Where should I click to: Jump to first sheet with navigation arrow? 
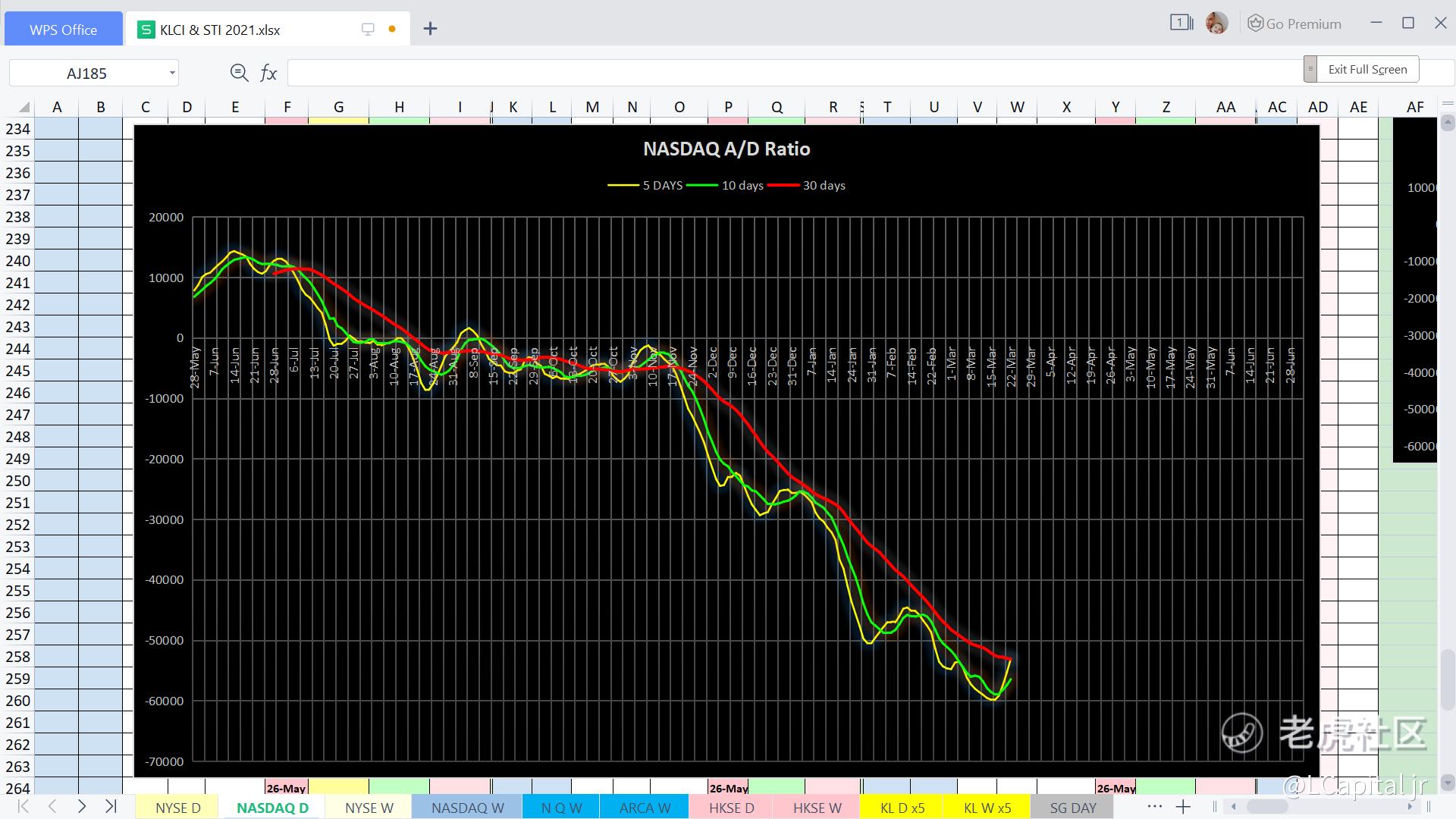click(x=23, y=806)
